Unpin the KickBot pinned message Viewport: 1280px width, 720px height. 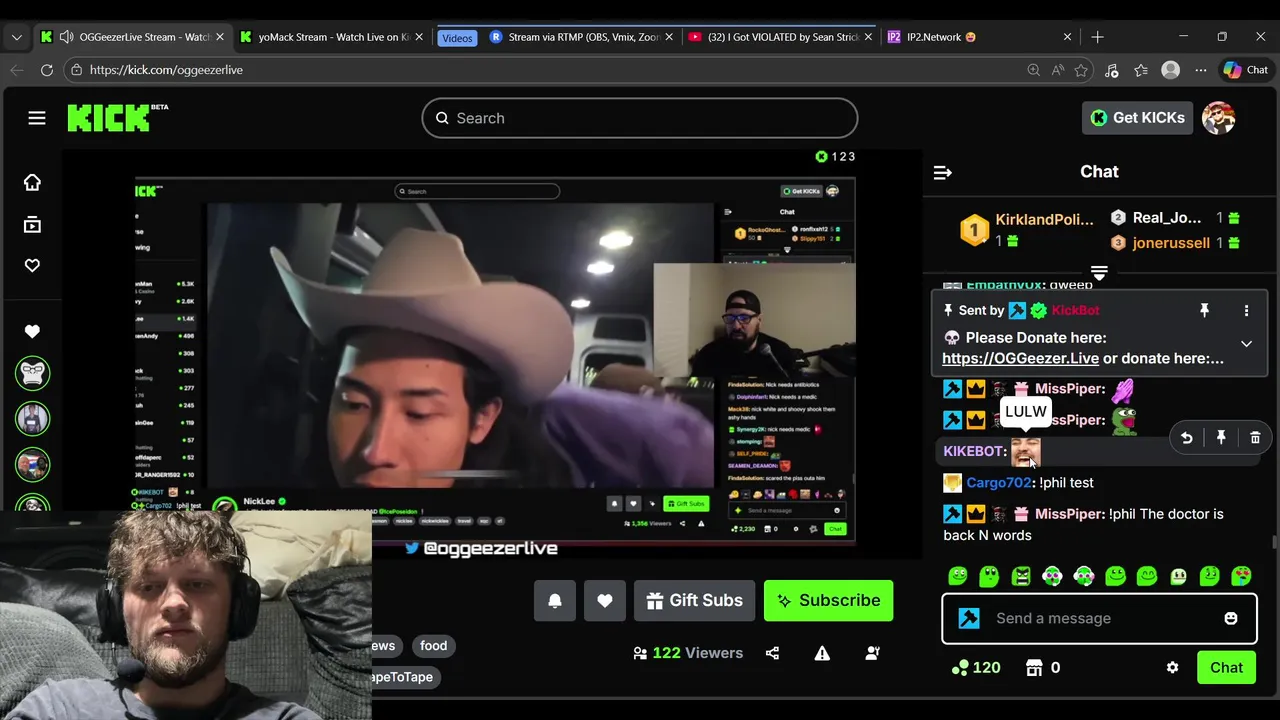pos(1204,311)
